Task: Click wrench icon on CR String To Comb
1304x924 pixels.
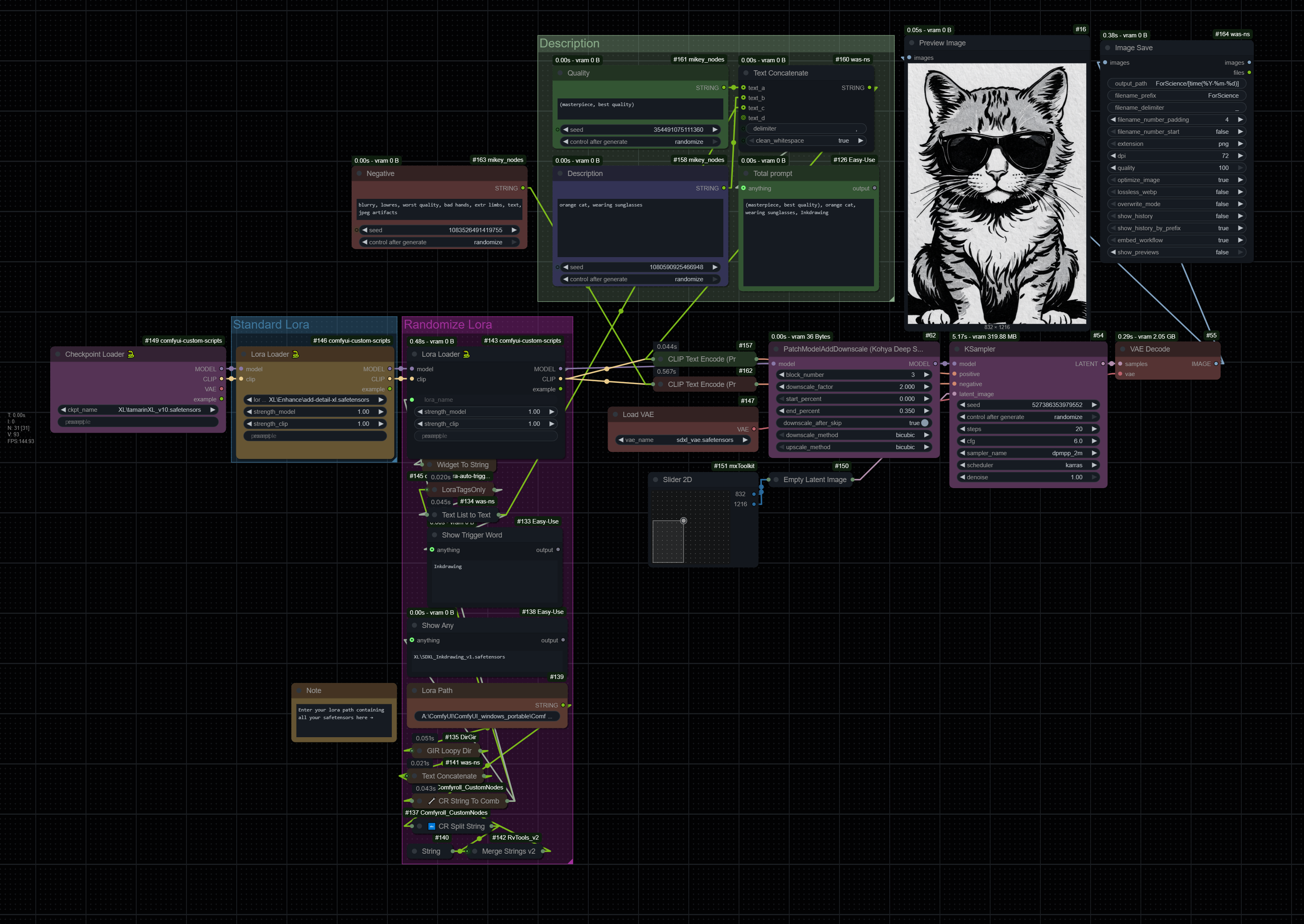Action: point(432,801)
